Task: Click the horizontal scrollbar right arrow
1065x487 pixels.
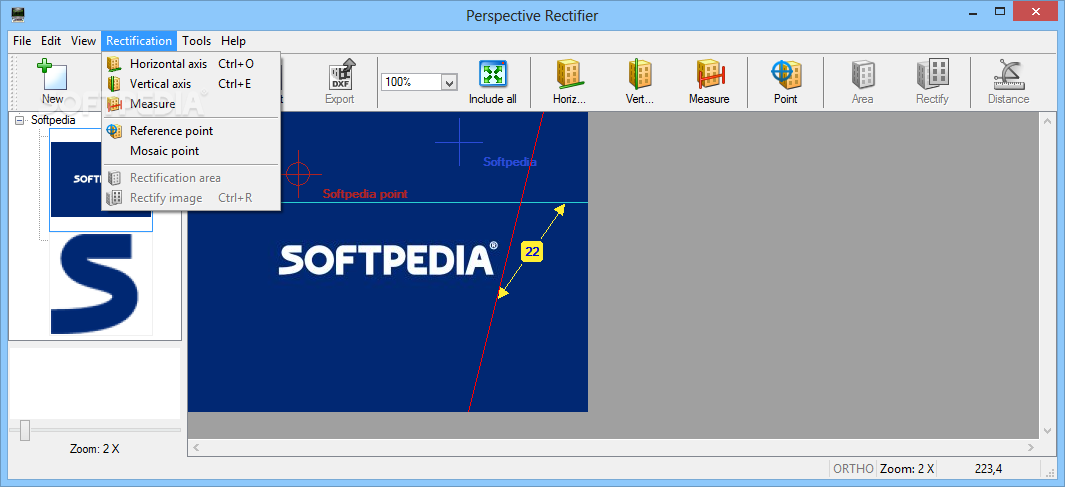Action: 1031,448
